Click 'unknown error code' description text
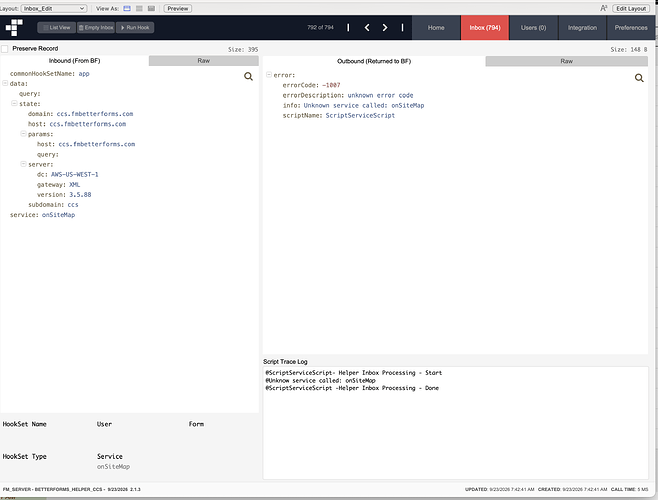This screenshot has width=658, height=500. tap(380, 95)
